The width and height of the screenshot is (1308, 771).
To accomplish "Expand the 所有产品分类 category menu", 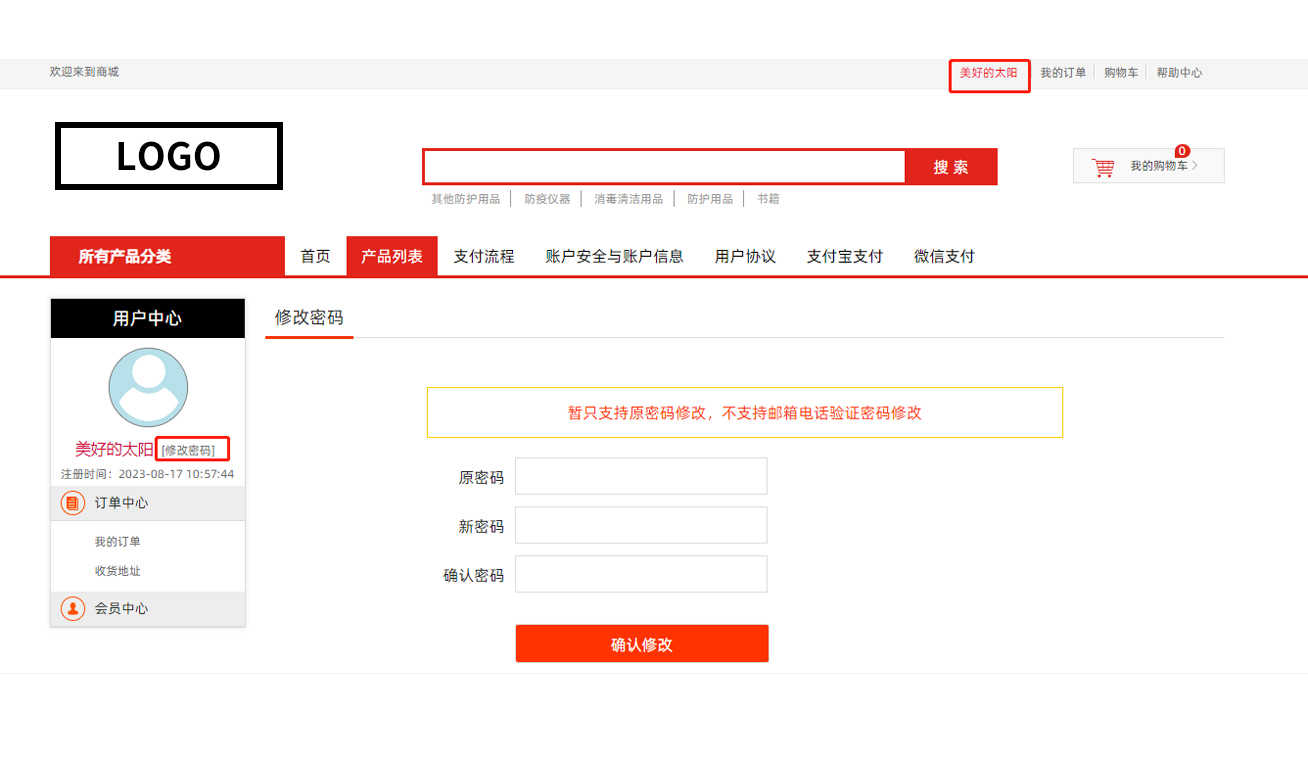I will pos(167,256).
